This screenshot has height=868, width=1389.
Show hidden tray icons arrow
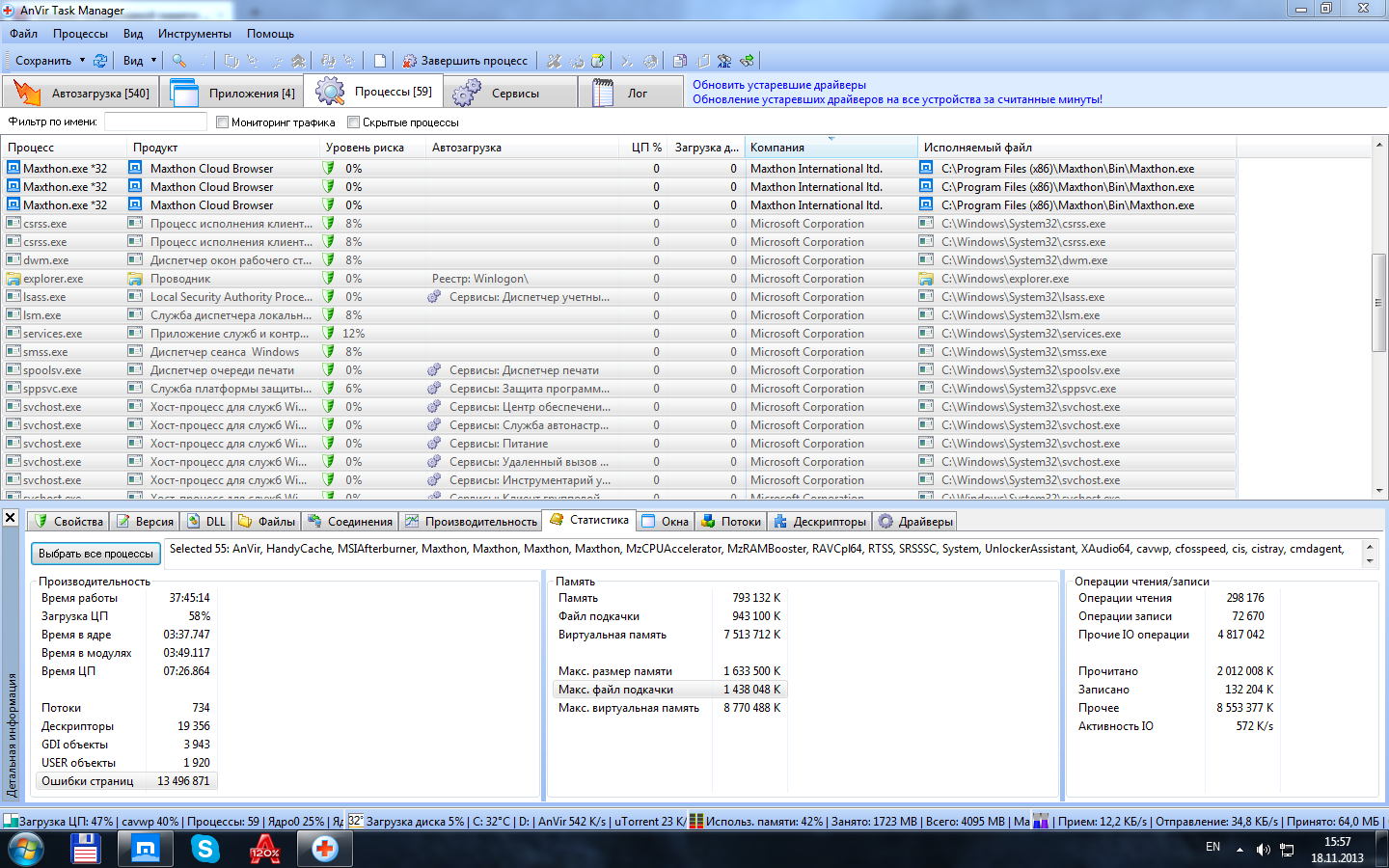(x=1239, y=850)
